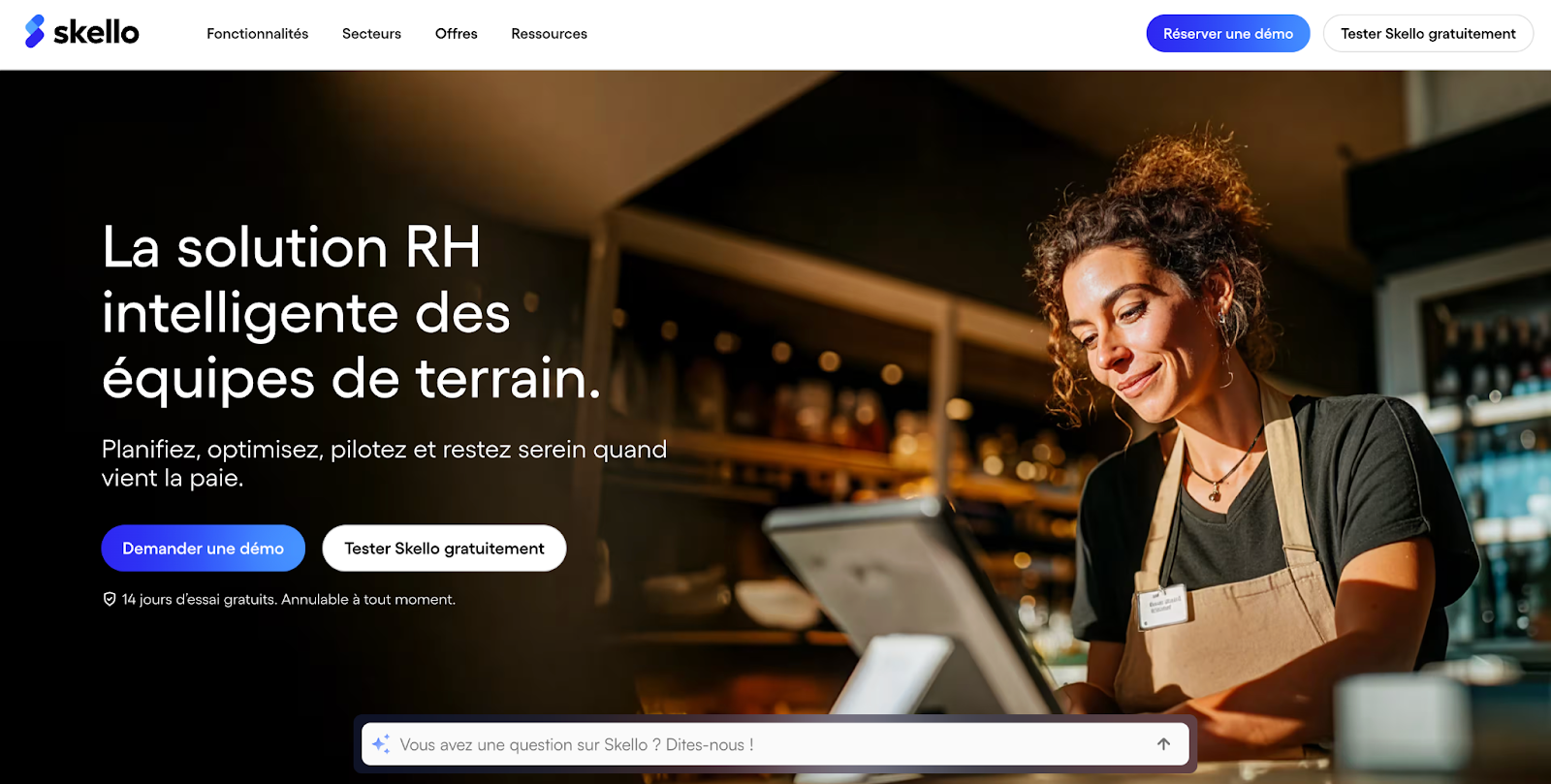The height and width of the screenshot is (784, 1551).
Task: Click the woman's name badge in photo
Action: click(1162, 606)
